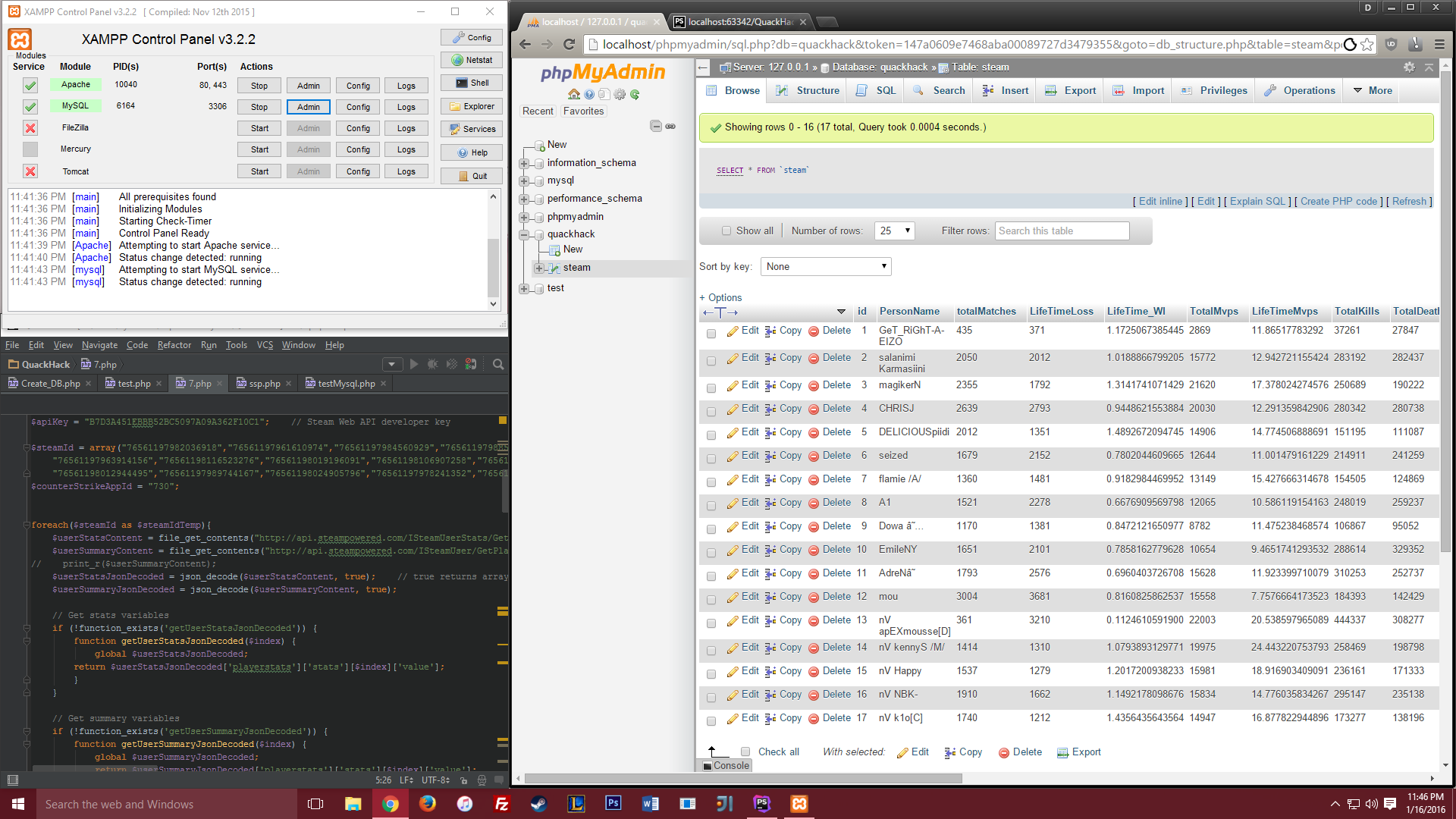
Task: Click the Search this table filter field
Action: [x=1062, y=231]
